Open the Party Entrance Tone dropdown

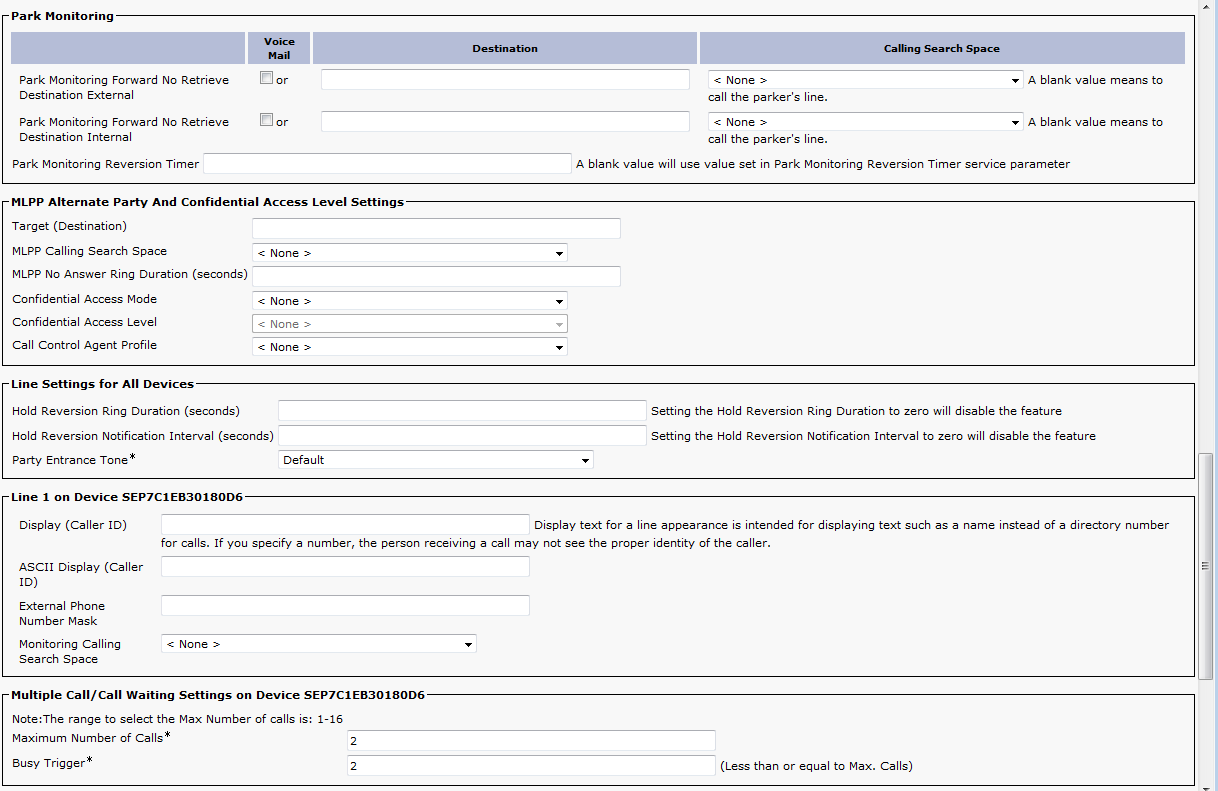[x=435, y=460]
